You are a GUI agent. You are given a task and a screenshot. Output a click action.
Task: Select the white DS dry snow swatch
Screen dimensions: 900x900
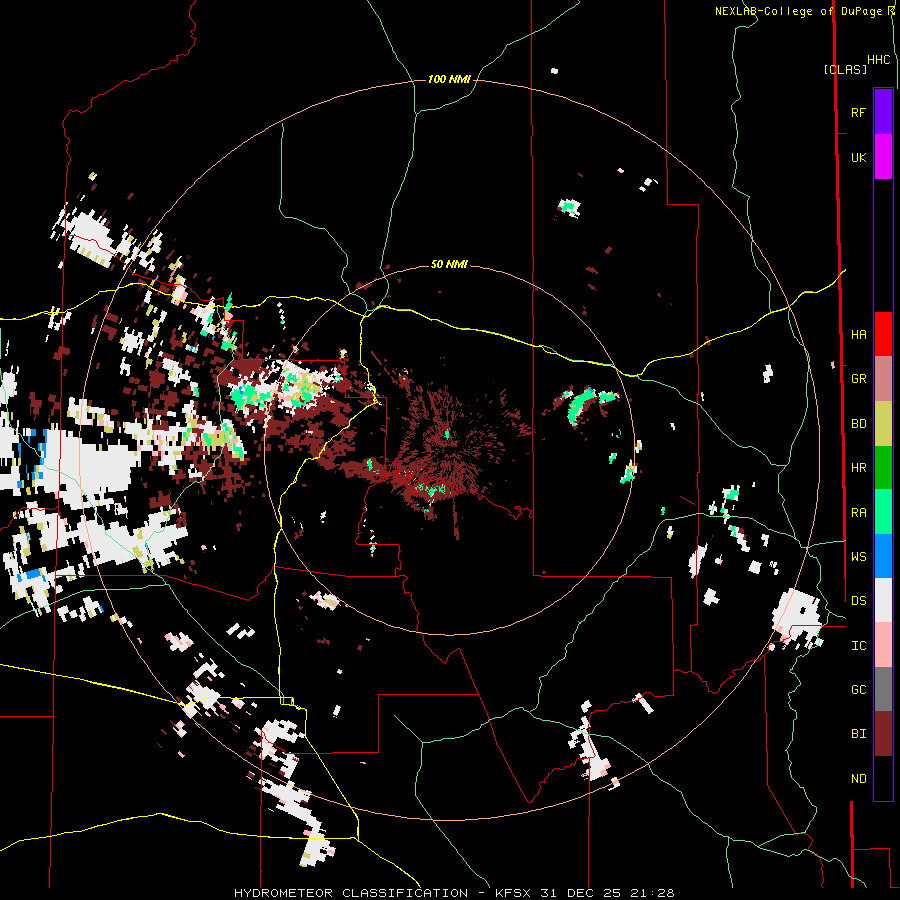[883, 600]
